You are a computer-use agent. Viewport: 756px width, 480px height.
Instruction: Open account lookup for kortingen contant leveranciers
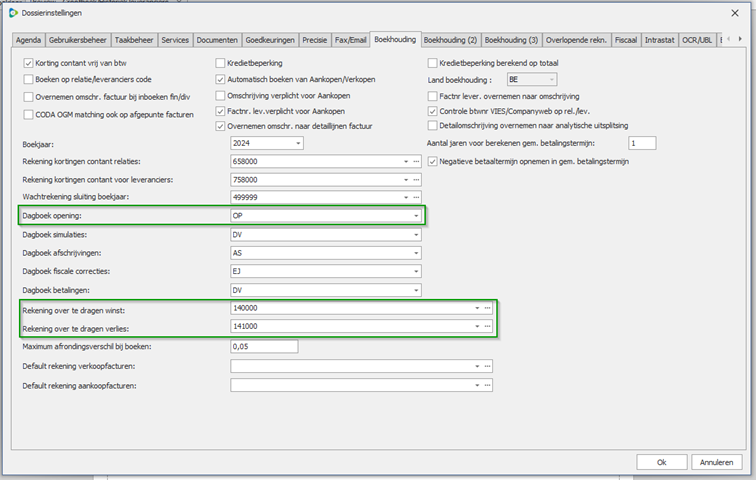coord(416,179)
